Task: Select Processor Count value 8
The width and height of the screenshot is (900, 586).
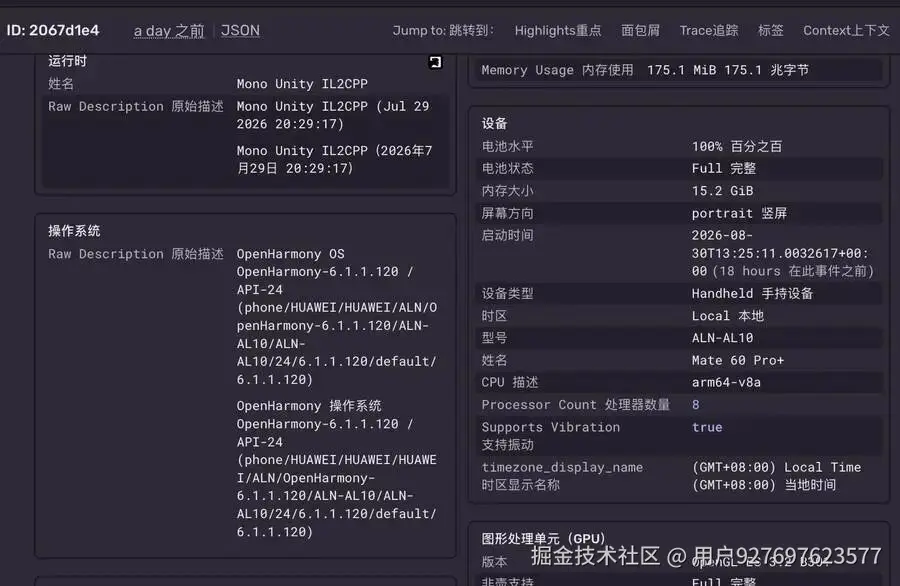Action: coord(696,405)
